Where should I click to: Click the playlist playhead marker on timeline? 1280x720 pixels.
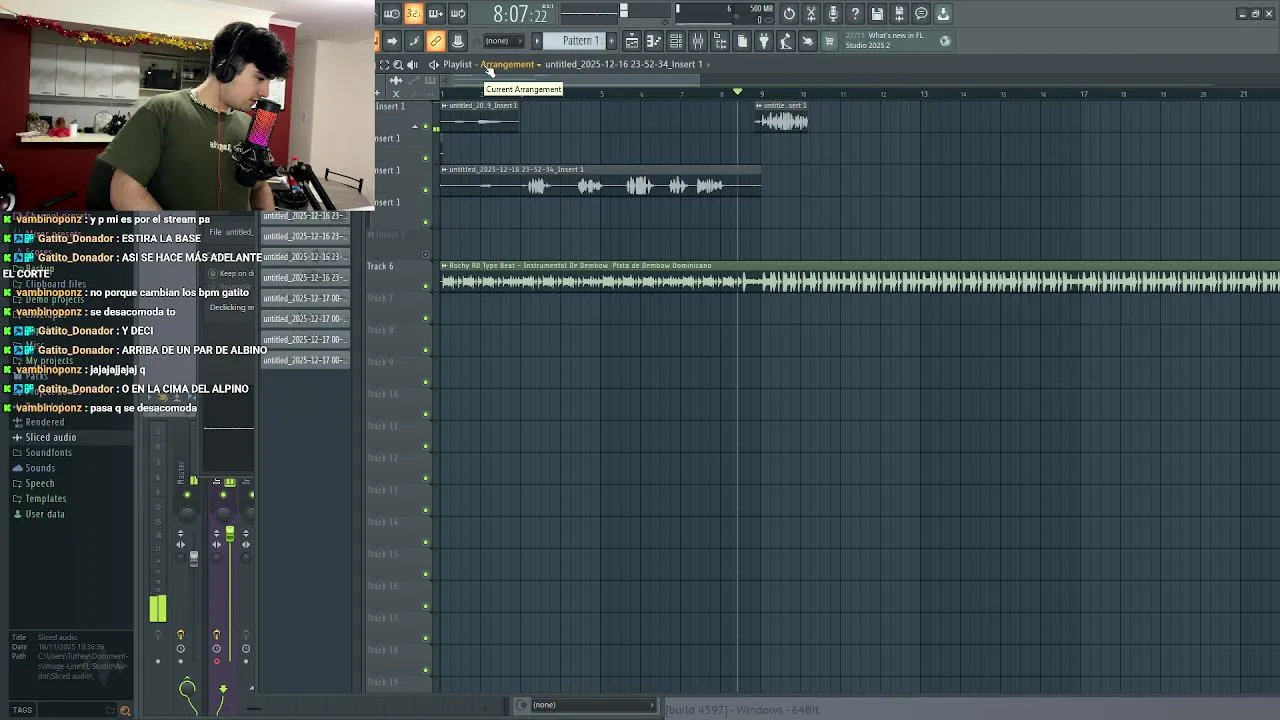click(738, 93)
